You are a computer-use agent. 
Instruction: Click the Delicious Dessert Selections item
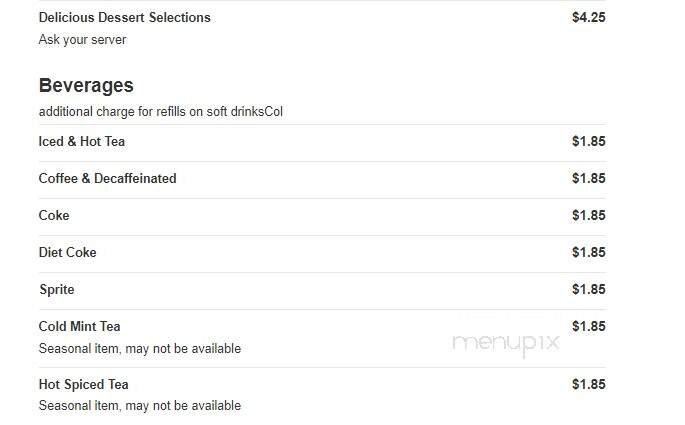click(124, 17)
